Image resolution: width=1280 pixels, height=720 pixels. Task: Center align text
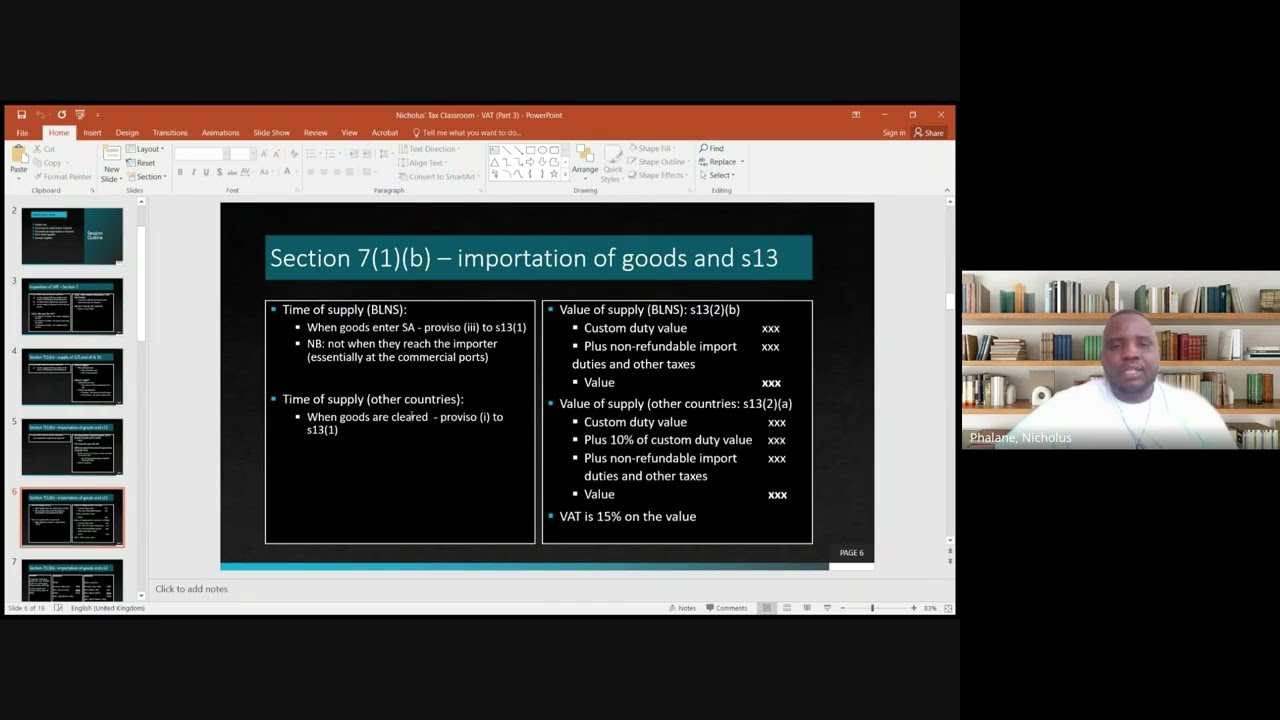point(324,172)
